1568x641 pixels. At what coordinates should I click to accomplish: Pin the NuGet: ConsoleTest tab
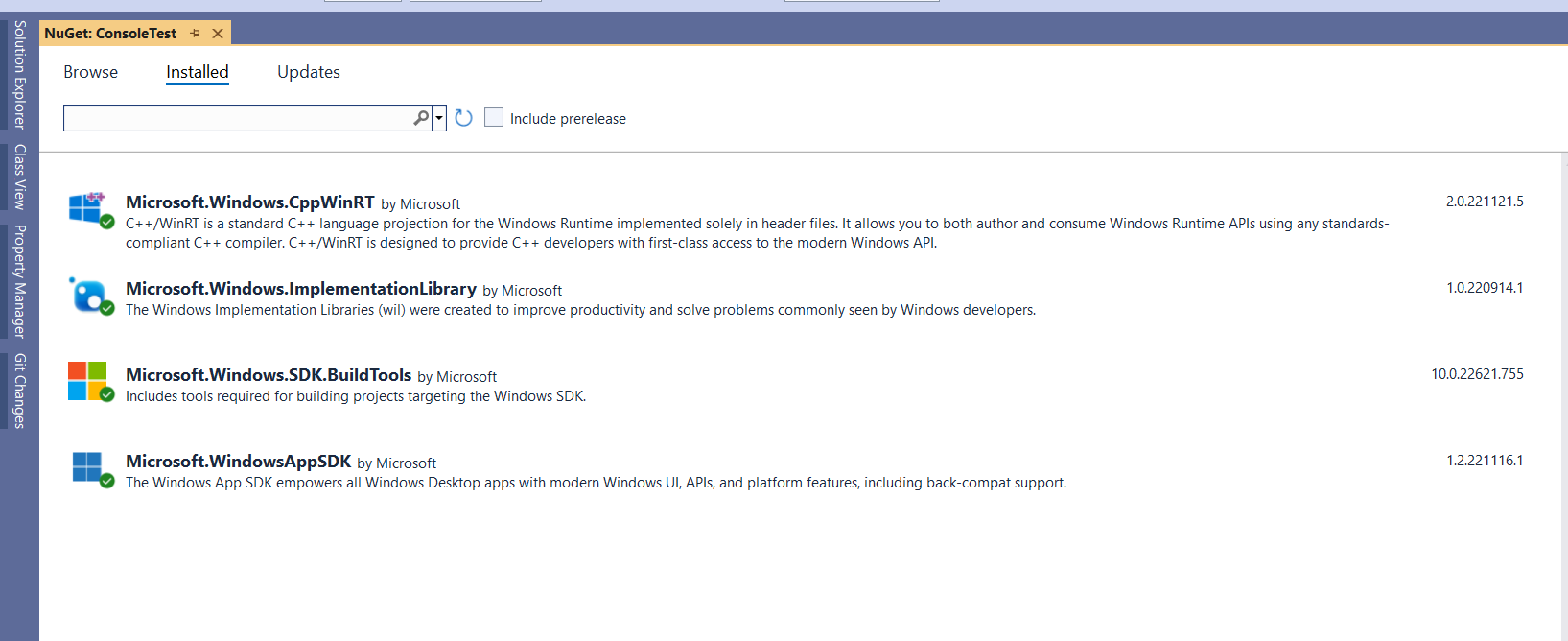coord(196,34)
